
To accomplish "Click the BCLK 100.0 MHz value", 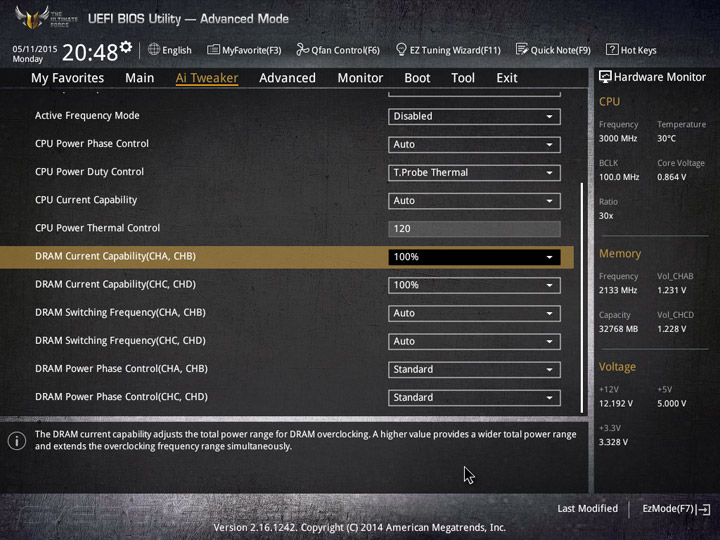I will point(619,177).
